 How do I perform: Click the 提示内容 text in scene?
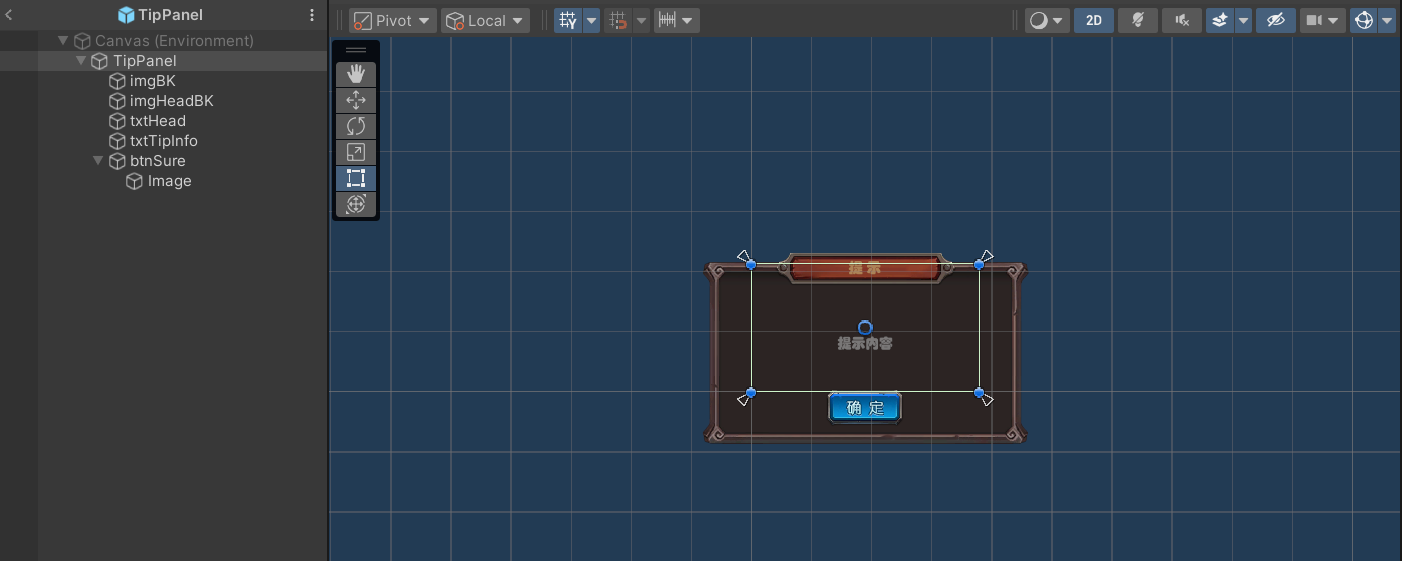click(x=865, y=343)
